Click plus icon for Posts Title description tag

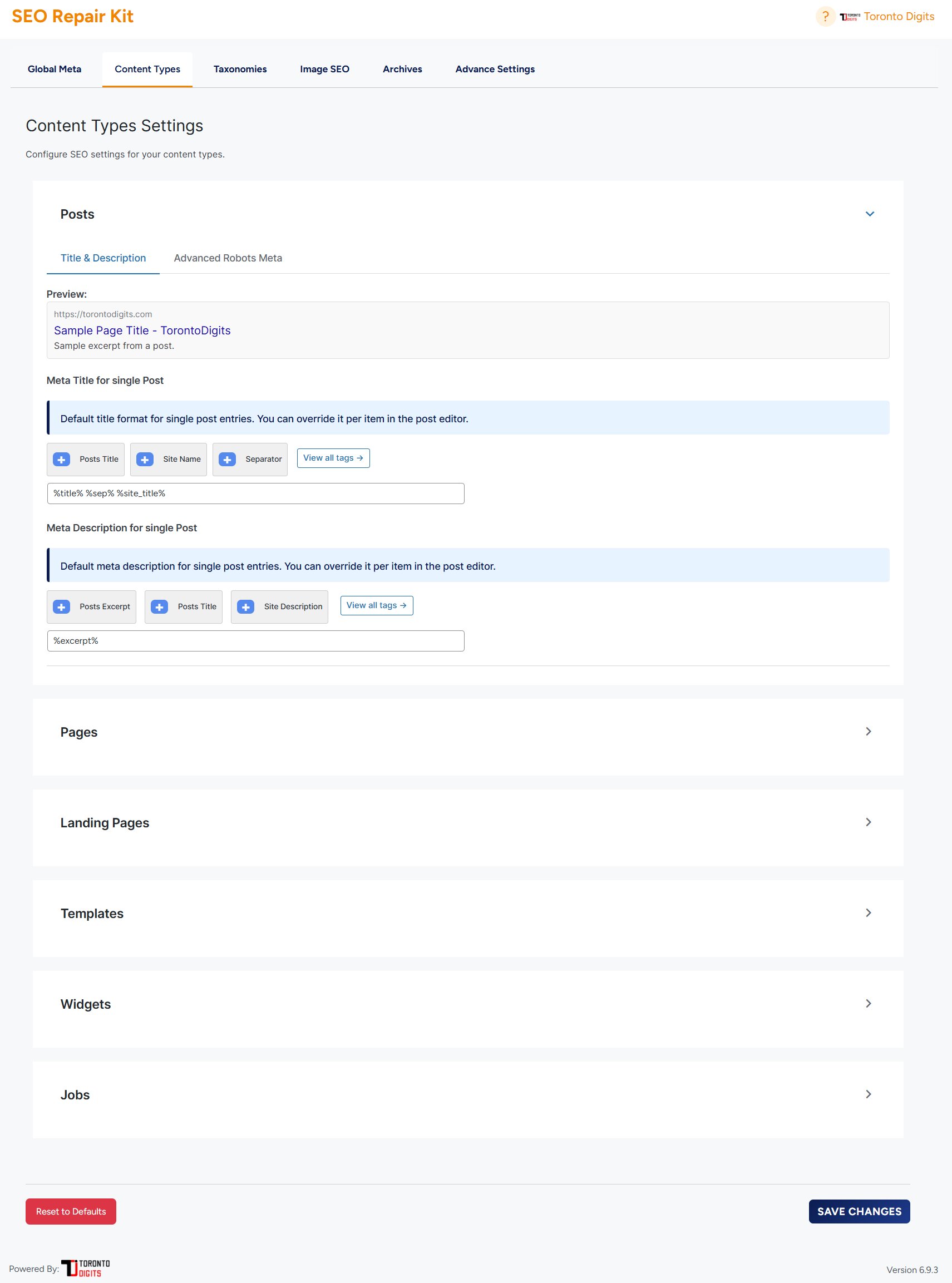coord(160,606)
